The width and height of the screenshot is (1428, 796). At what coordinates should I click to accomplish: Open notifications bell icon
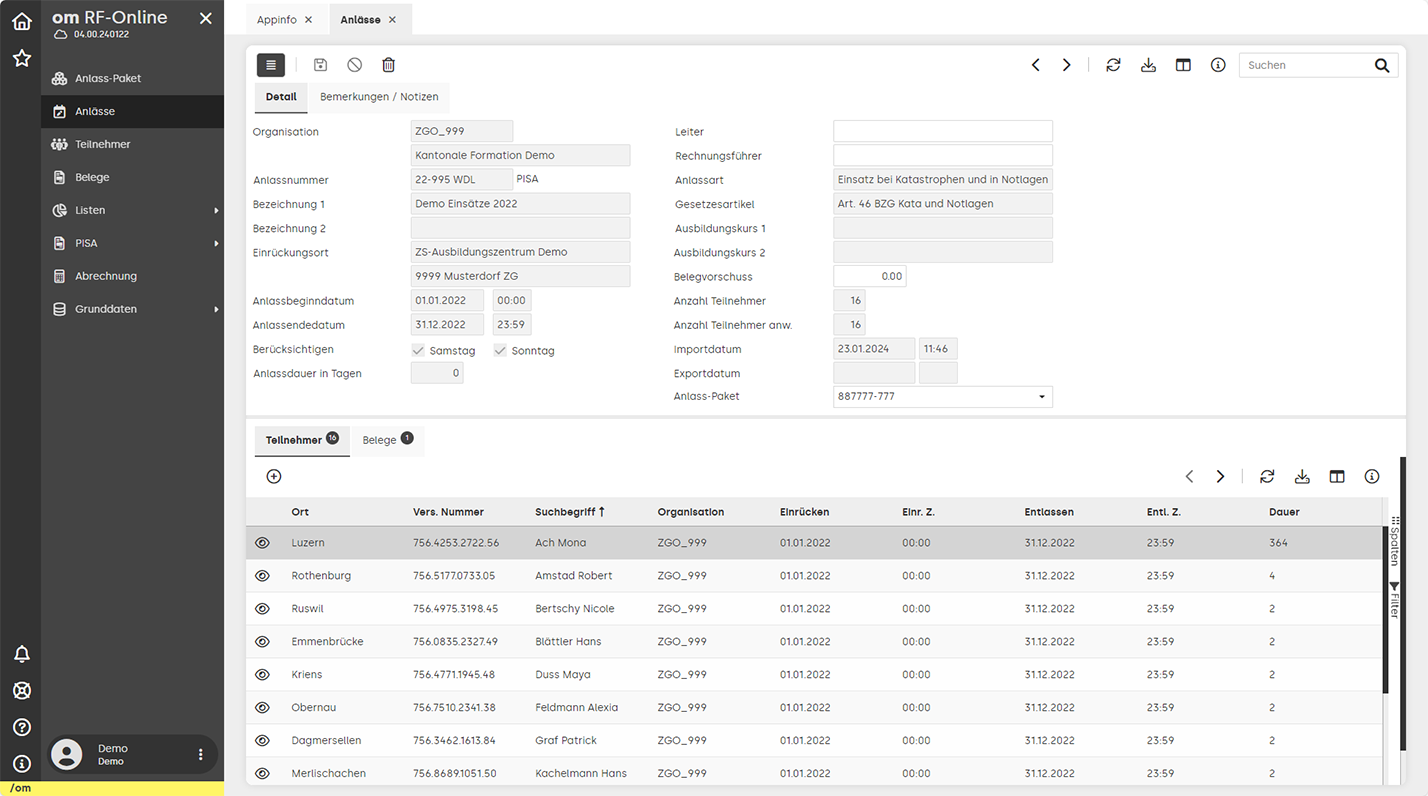21,654
